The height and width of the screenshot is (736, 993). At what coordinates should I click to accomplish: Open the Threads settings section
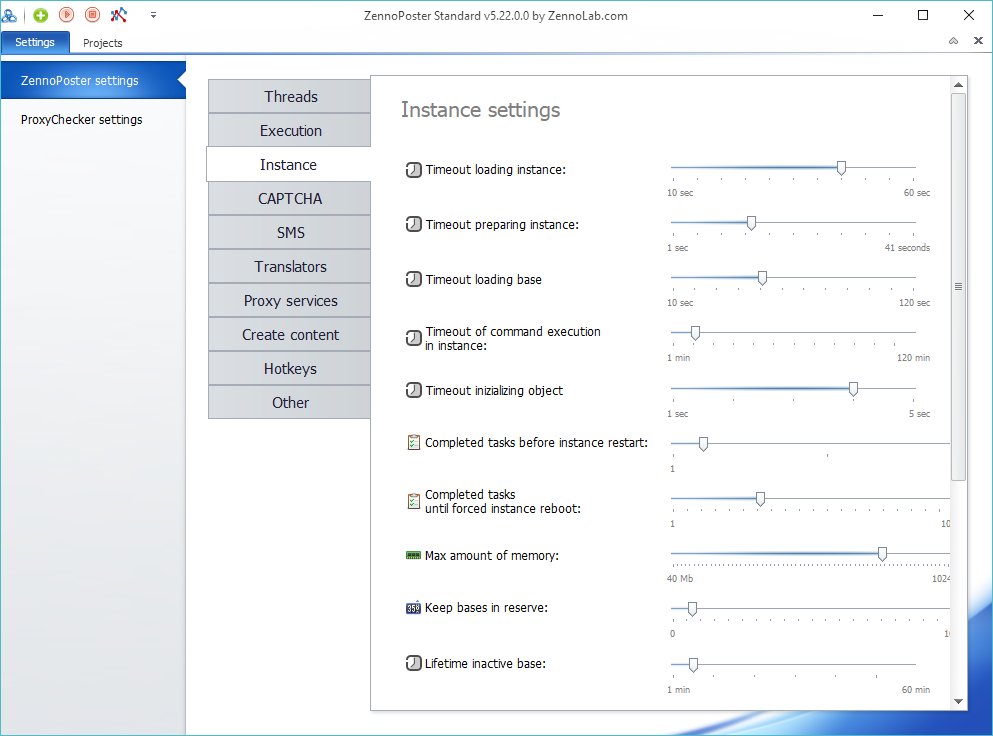(290, 96)
